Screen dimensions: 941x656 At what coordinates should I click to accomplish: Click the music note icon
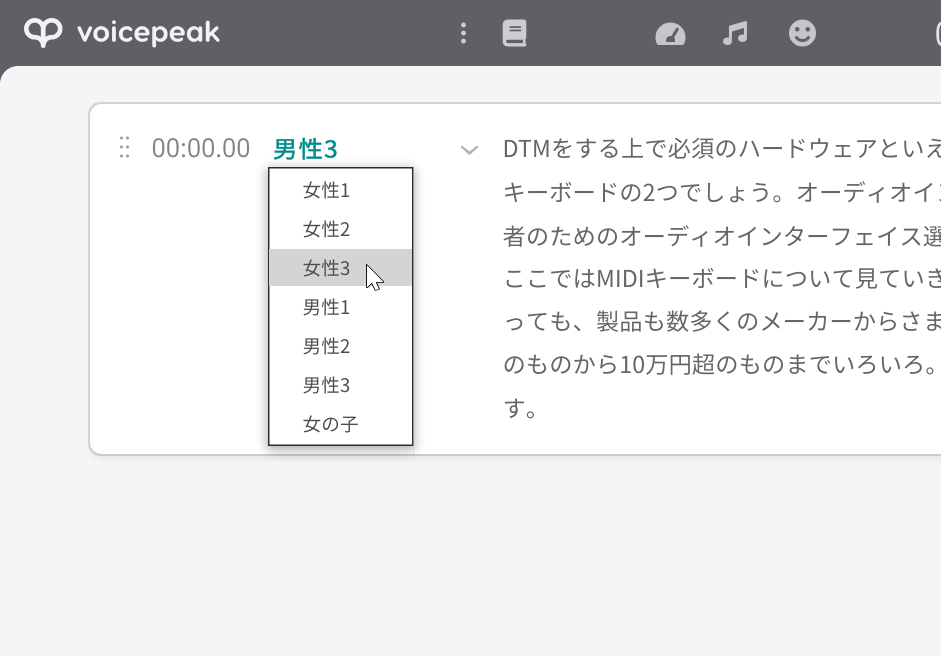tap(735, 33)
